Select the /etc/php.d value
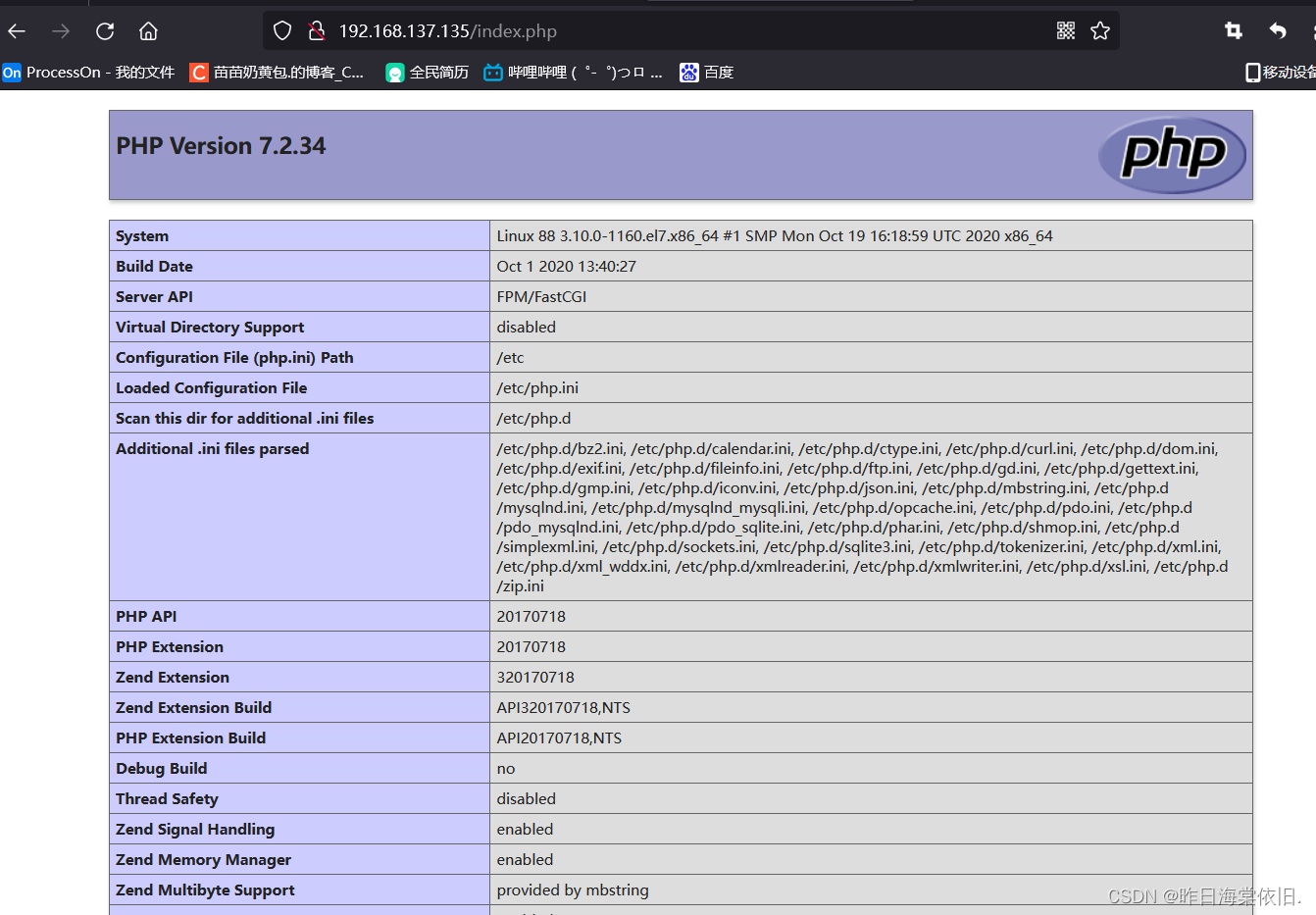The height and width of the screenshot is (915, 1316). click(533, 419)
